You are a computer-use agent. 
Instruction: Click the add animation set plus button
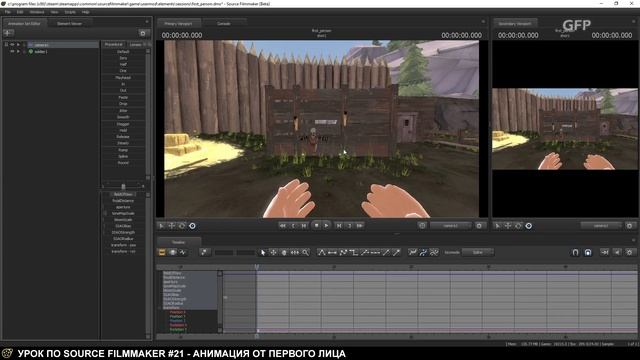[x=8, y=33]
